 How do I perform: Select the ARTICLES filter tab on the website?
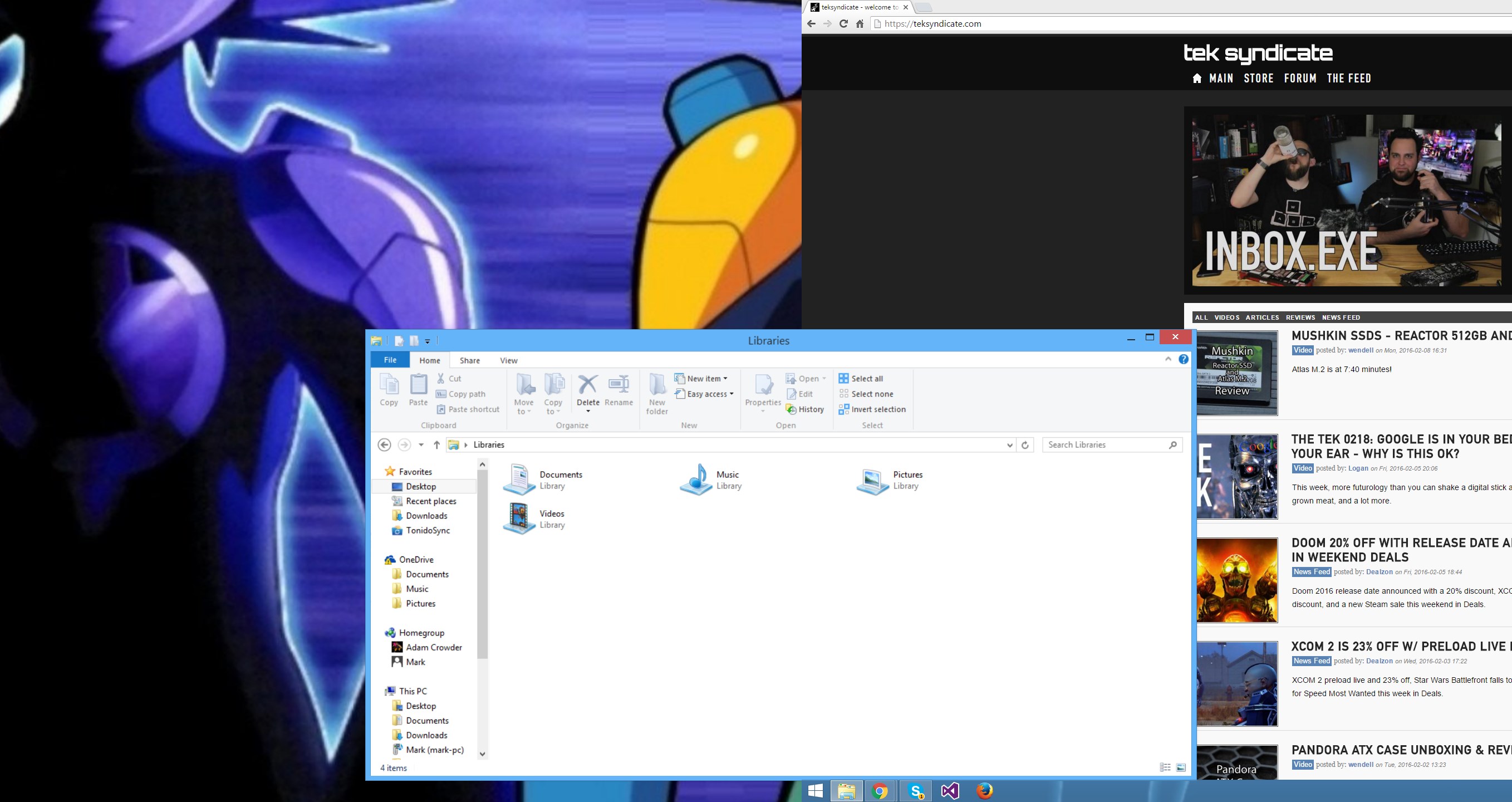pos(1262,317)
